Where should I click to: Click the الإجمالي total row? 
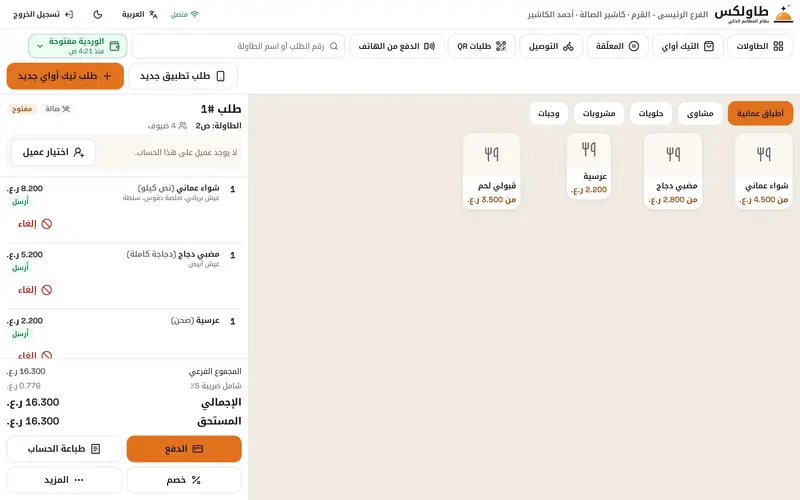124,403
